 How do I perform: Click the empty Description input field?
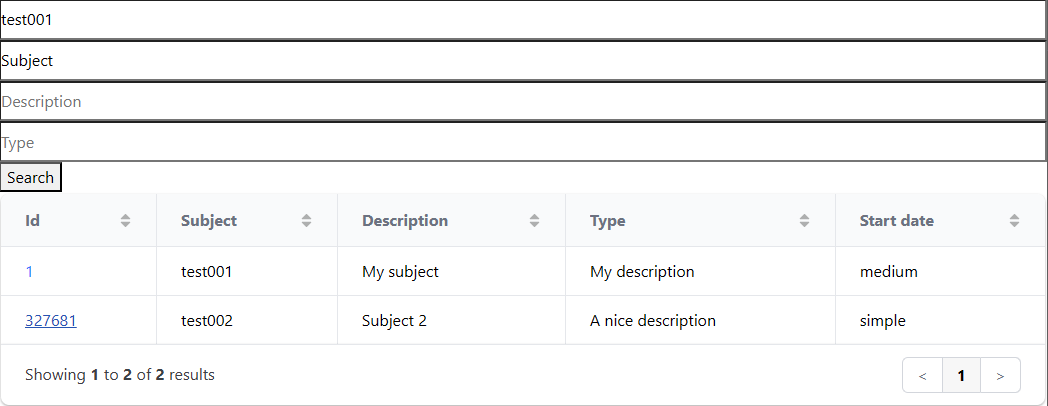(x=523, y=102)
